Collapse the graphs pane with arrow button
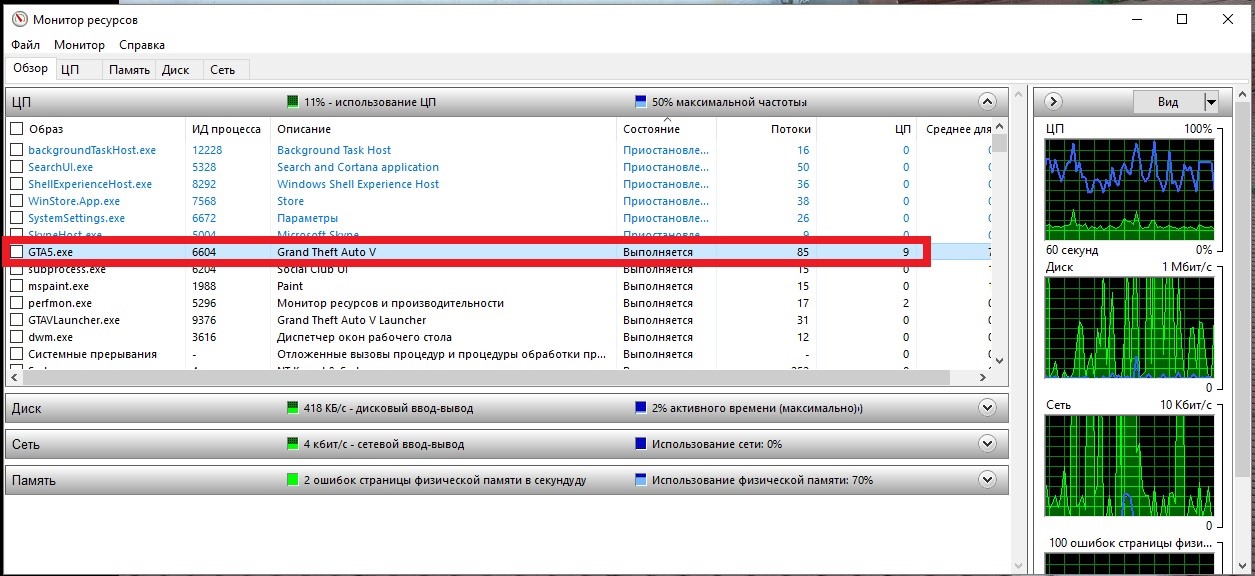This screenshot has width=1255, height=576. [1053, 102]
